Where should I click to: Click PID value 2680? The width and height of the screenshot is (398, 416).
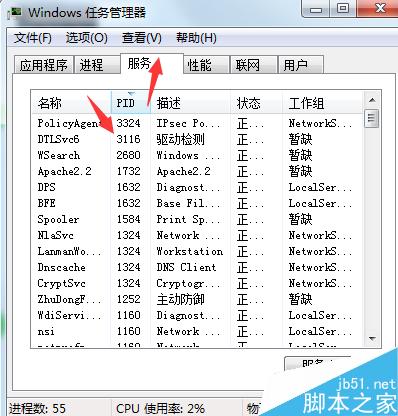pyautogui.click(x=128, y=155)
